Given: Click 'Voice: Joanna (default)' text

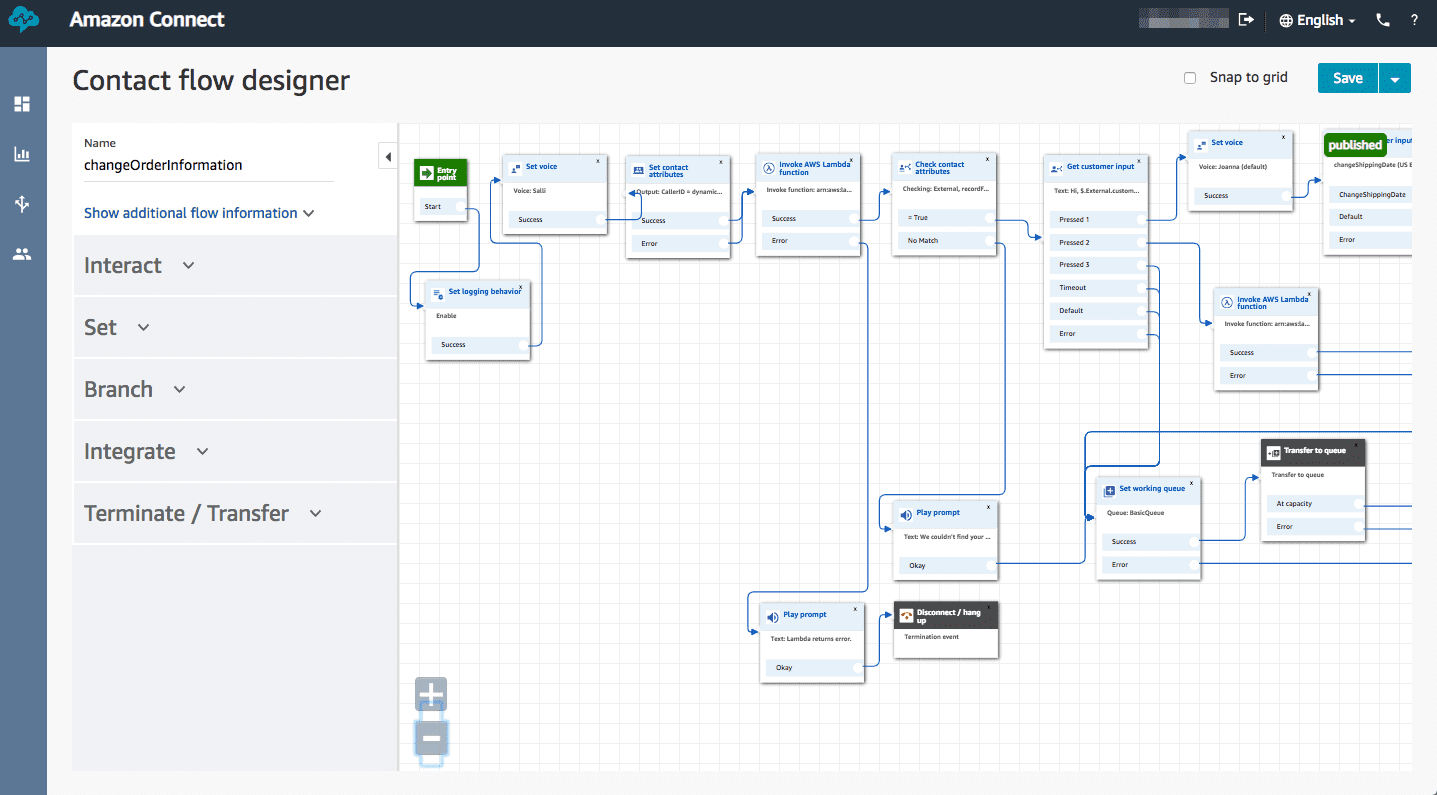Looking at the screenshot, I should pyautogui.click(x=1234, y=167).
